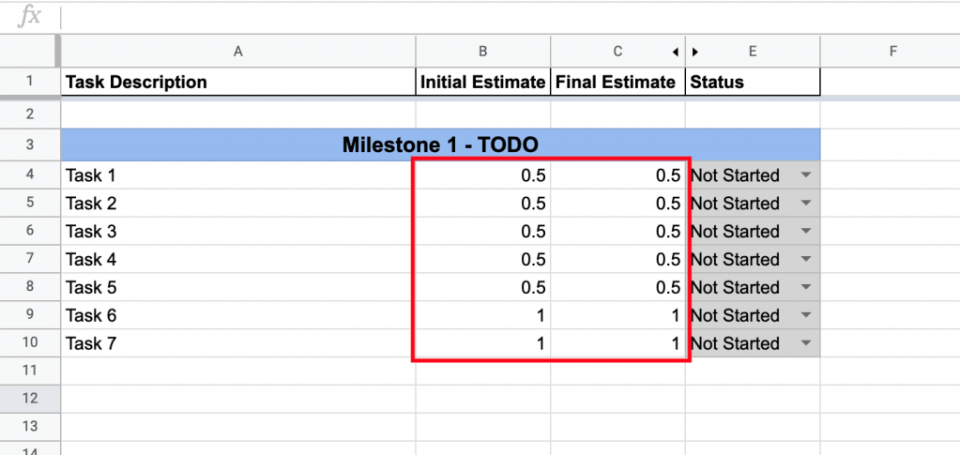Select column E header
Image resolution: width=960 pixels, height=455 pixels.
[x=752, y=52]
